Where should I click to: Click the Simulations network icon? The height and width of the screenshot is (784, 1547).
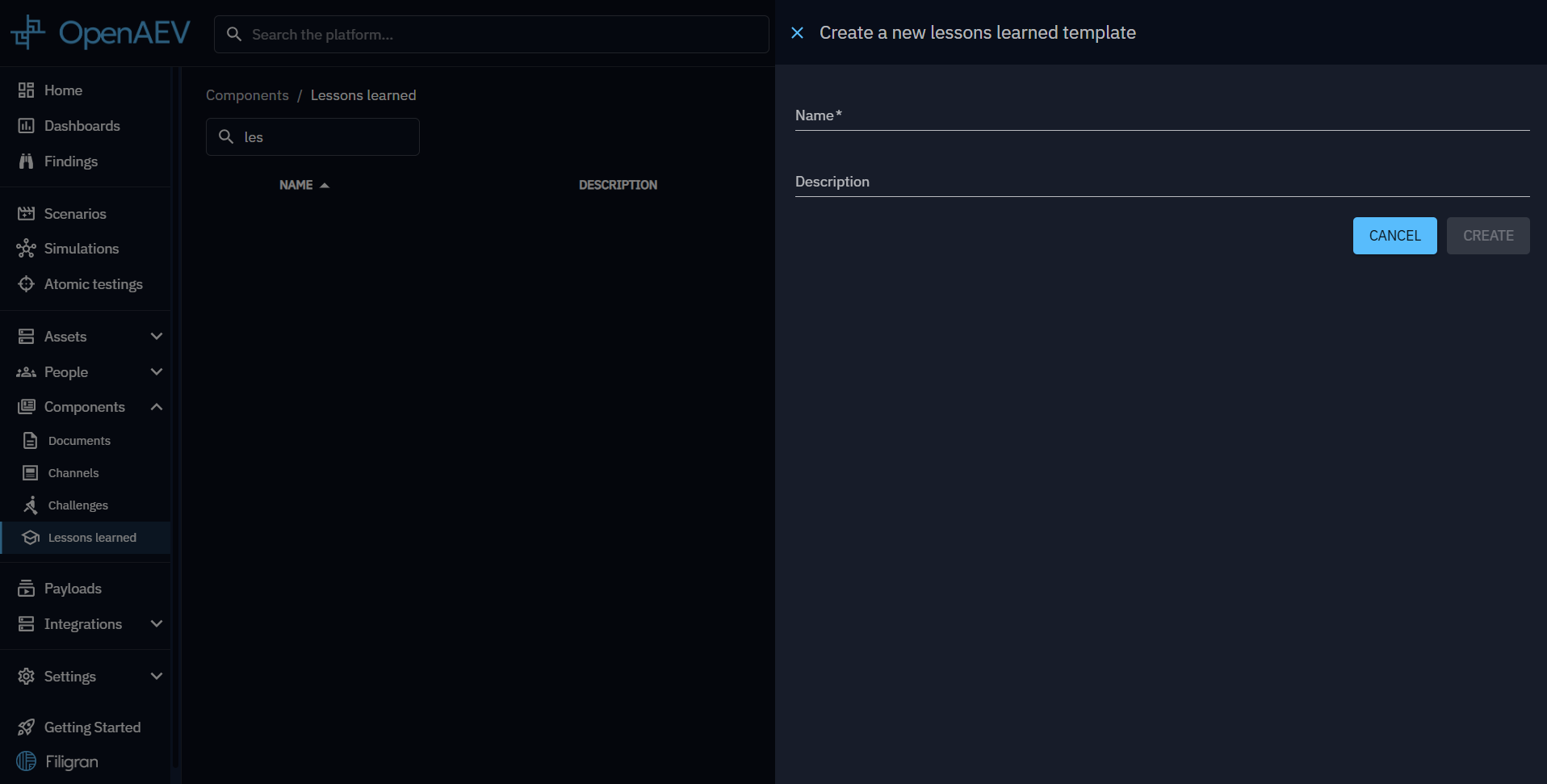[26, 249]
